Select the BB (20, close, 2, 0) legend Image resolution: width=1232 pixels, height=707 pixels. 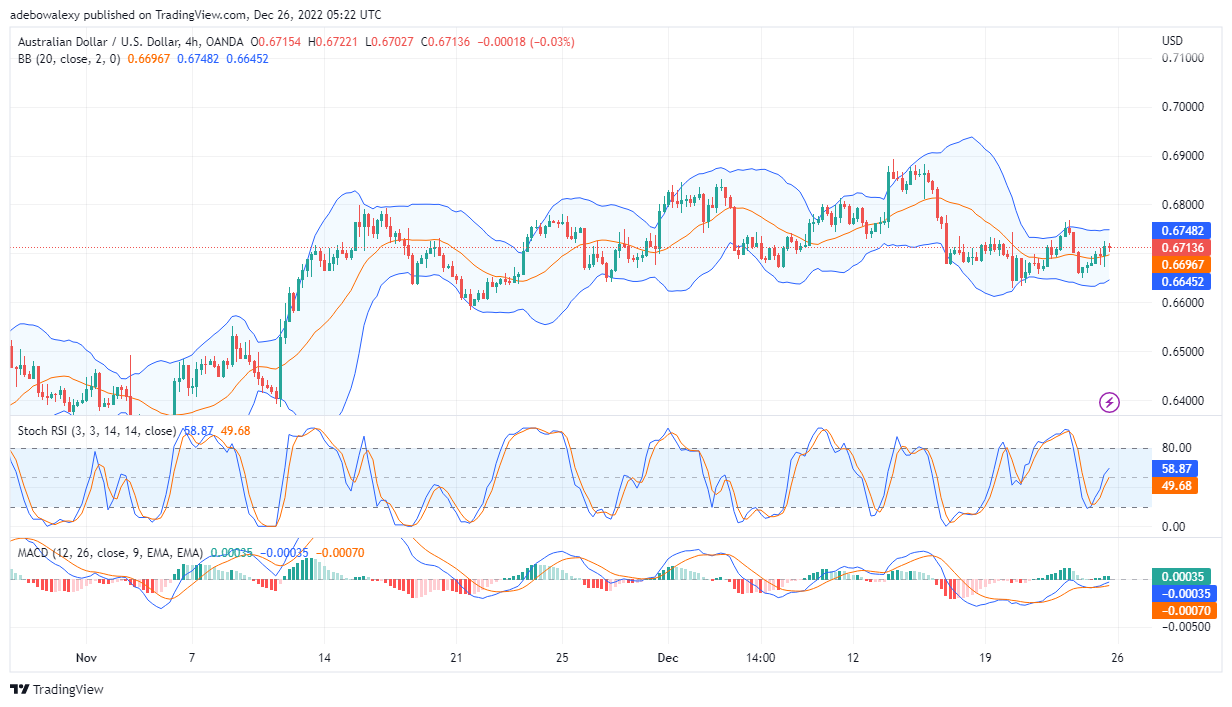pos(65,59)
